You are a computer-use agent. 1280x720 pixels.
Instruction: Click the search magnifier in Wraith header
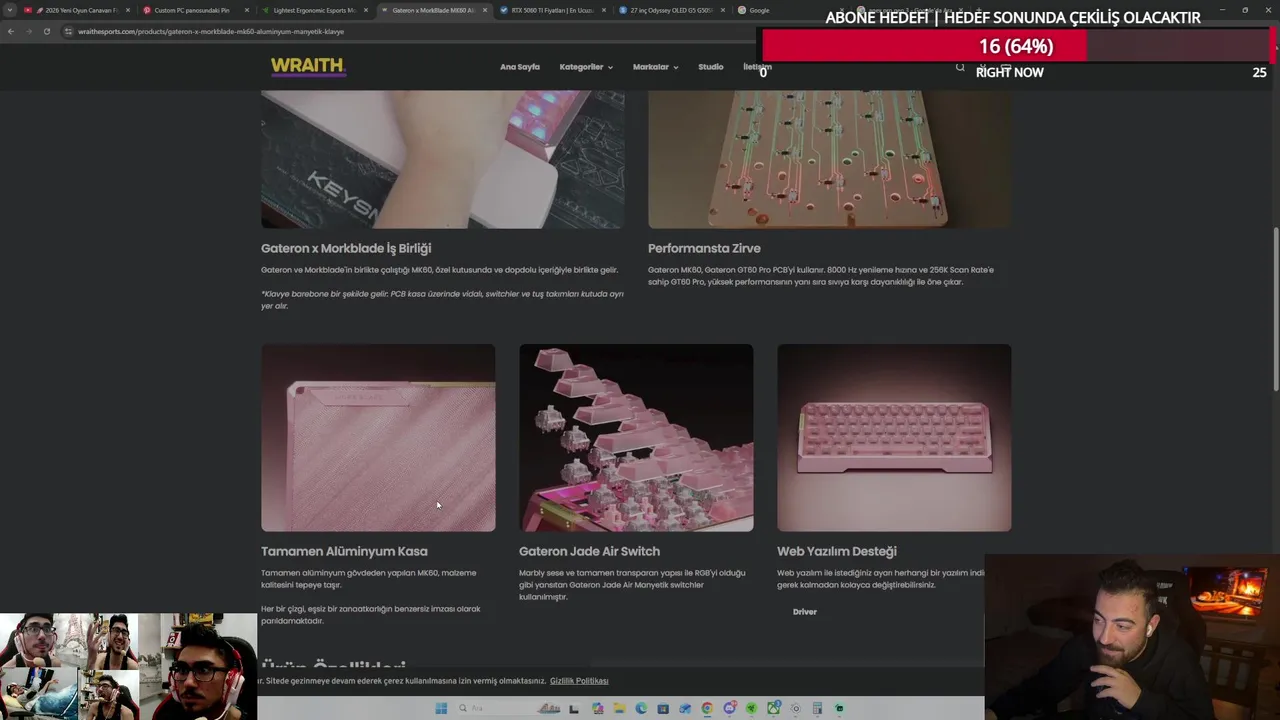point(960,67)
